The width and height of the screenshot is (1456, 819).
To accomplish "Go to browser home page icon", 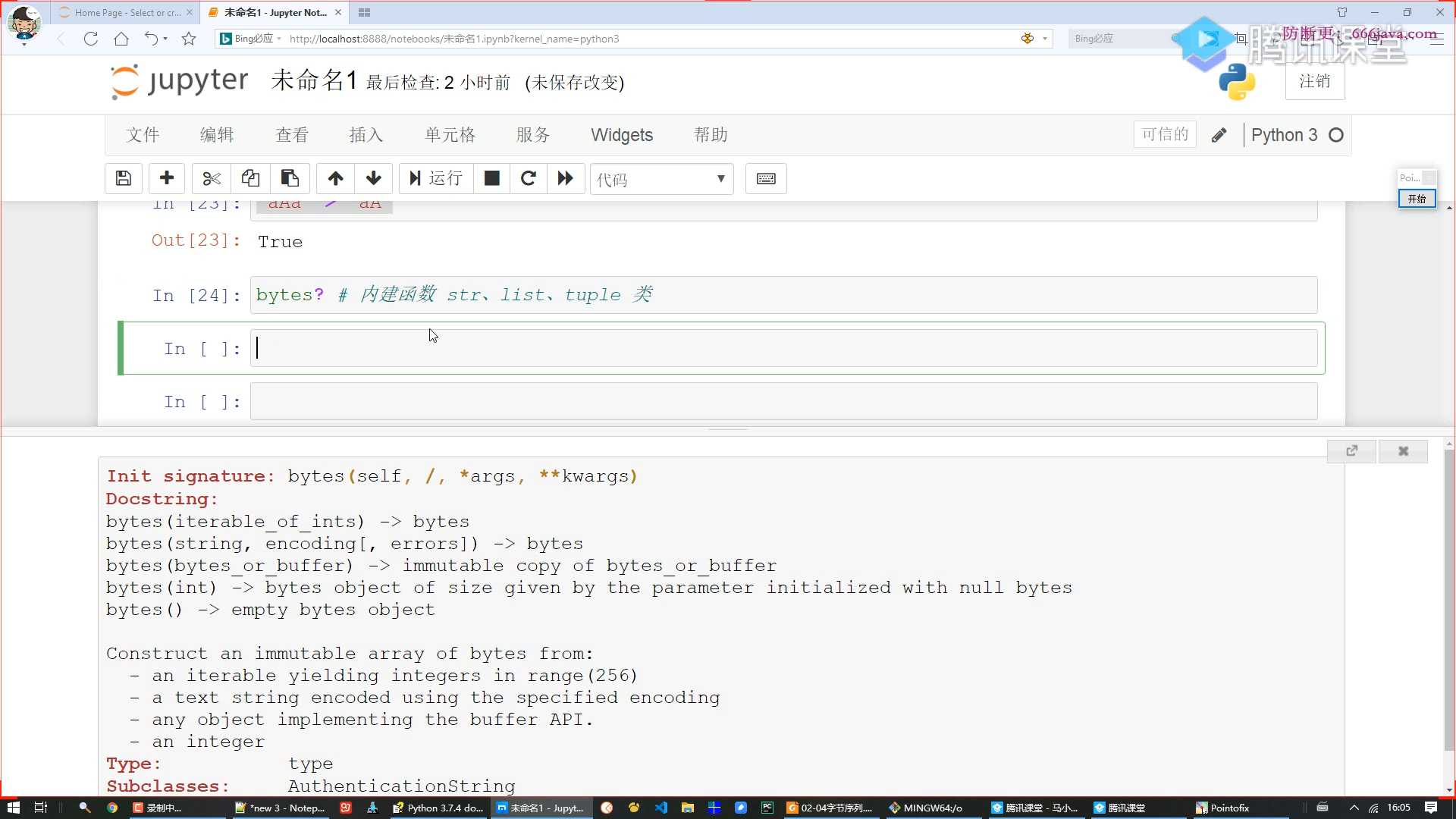I will coord(121,39).
